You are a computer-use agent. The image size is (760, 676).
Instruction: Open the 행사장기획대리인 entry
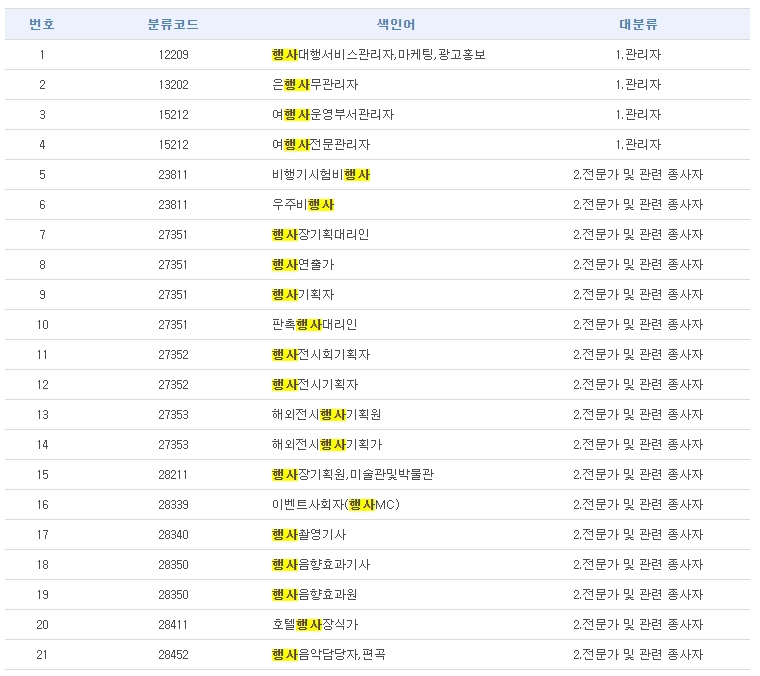pyautogui.click(x=320, y=235)
